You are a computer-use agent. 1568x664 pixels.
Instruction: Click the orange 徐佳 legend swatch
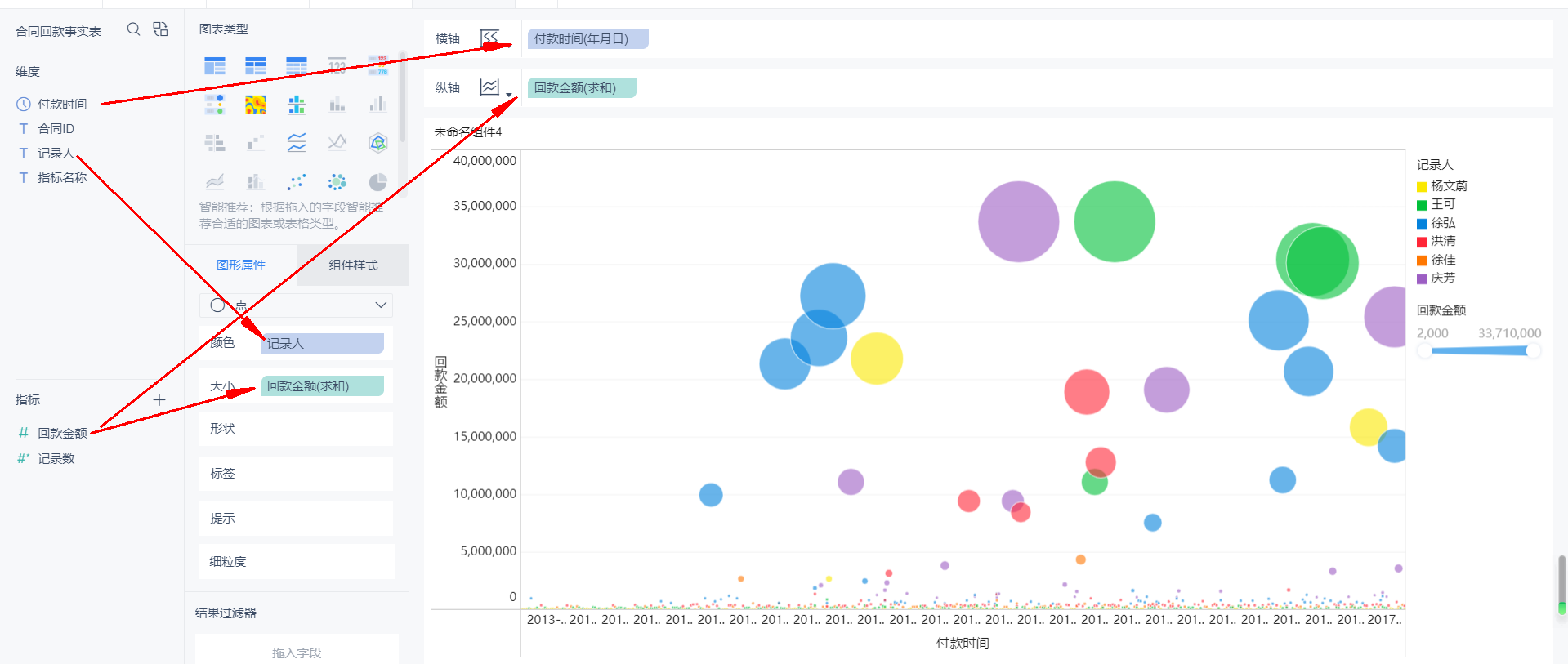pyautogui.click(x=1422, y=261)
